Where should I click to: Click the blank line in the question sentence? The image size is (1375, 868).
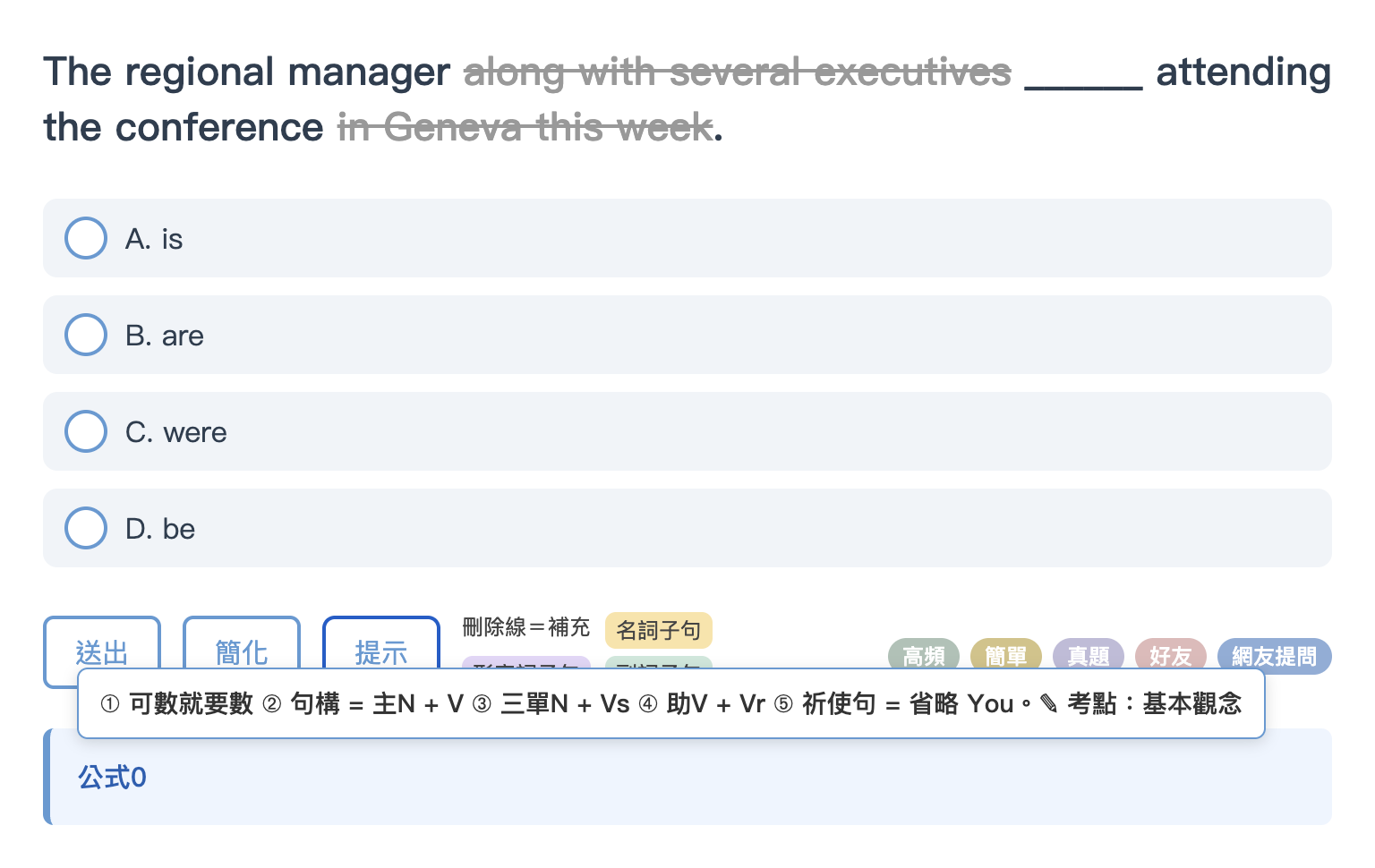(x=1083, y=75)
